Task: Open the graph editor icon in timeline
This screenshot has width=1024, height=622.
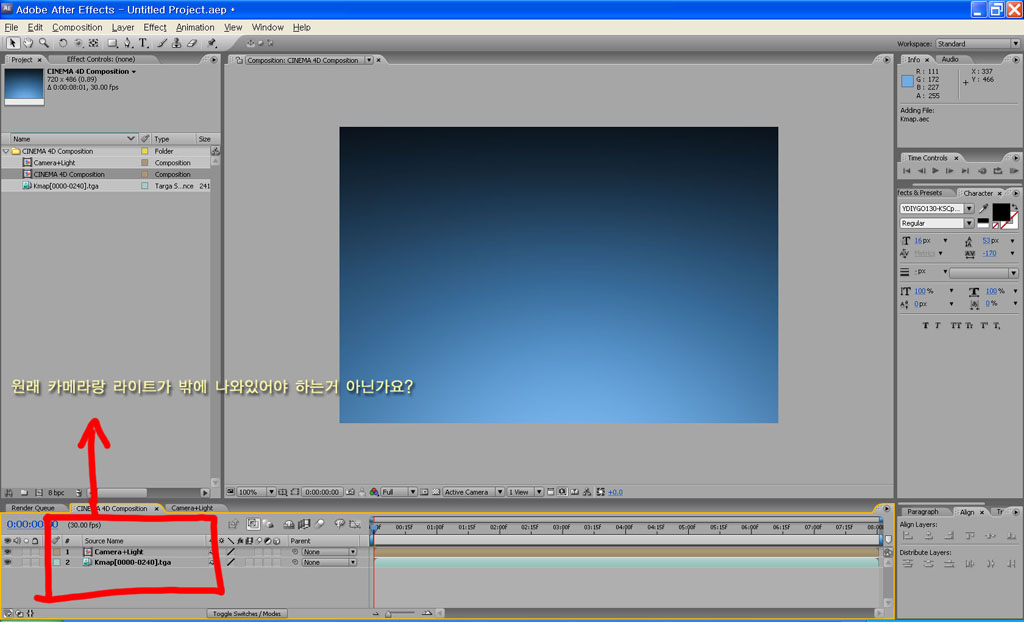Action: 355,524
